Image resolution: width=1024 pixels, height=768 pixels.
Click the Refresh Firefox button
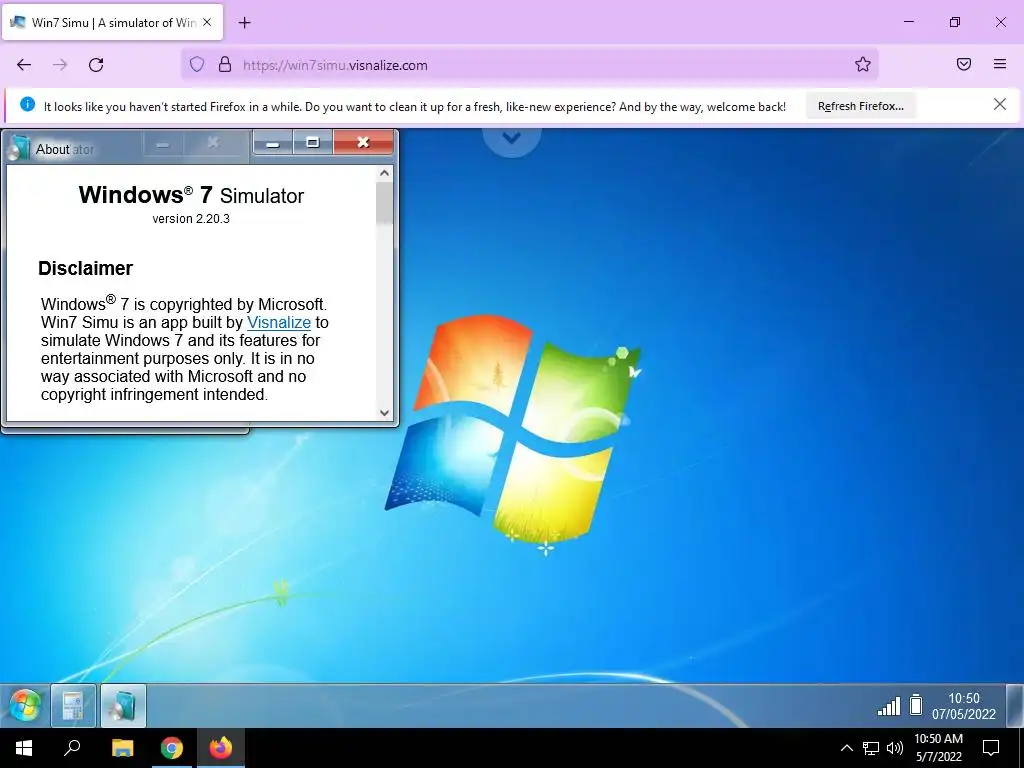861,106
